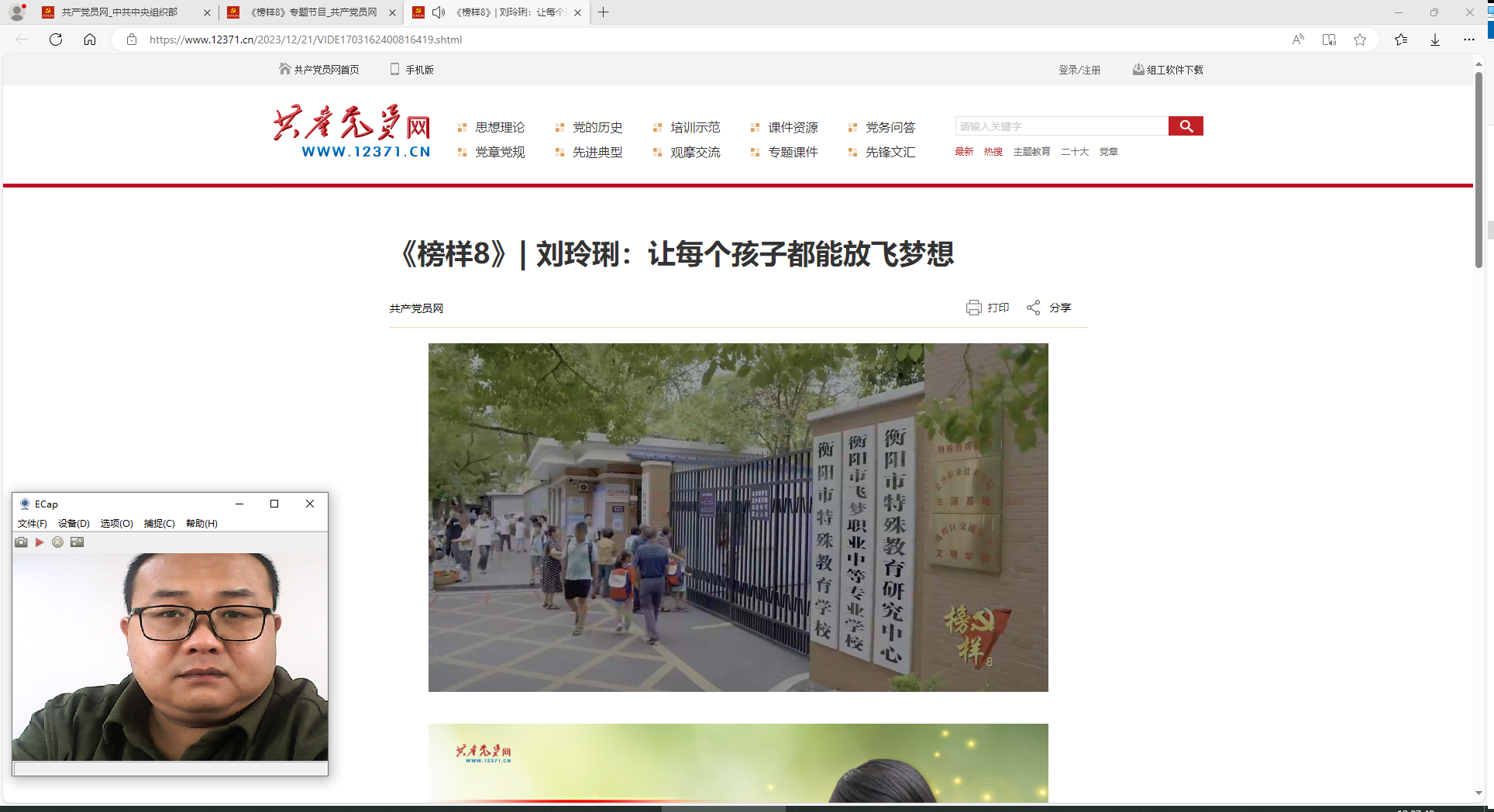Open the 捕捉(C) menu in ECap
The height and width of the screenshot is (812, 1494).
(x=158, y=523)
